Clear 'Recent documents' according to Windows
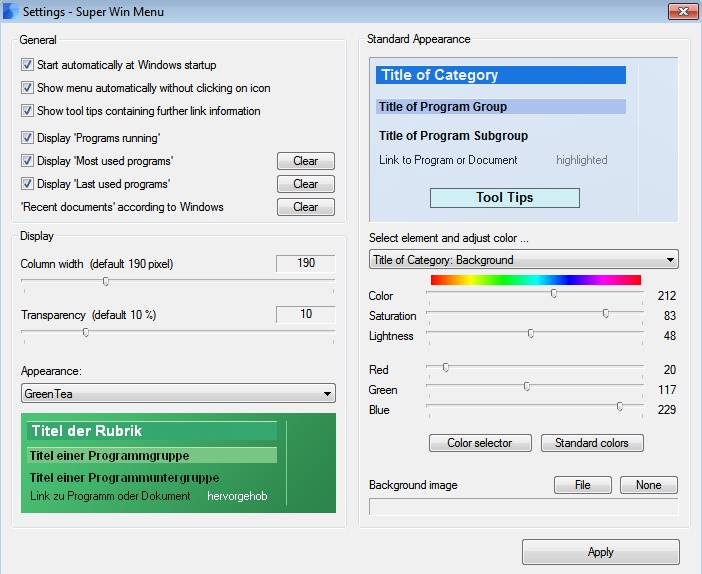 305,207
